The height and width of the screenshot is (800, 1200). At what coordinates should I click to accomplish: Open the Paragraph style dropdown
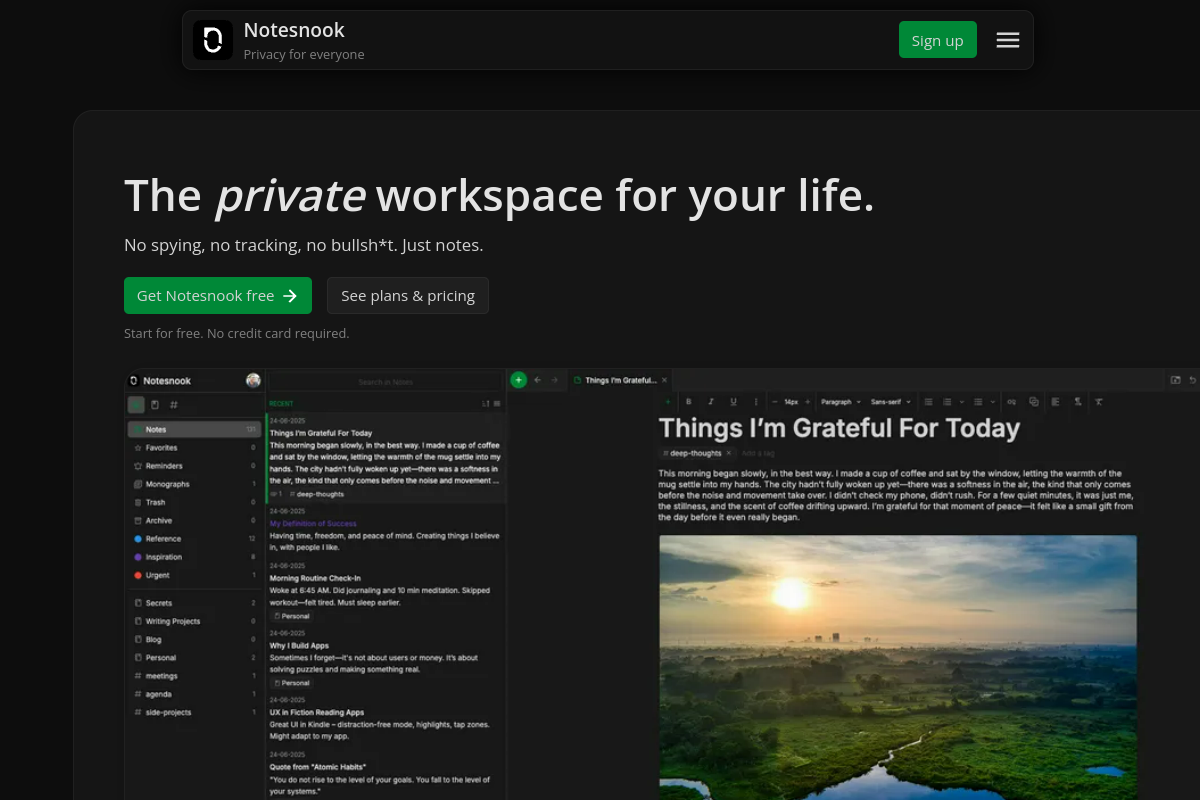[x=840, y=402]
